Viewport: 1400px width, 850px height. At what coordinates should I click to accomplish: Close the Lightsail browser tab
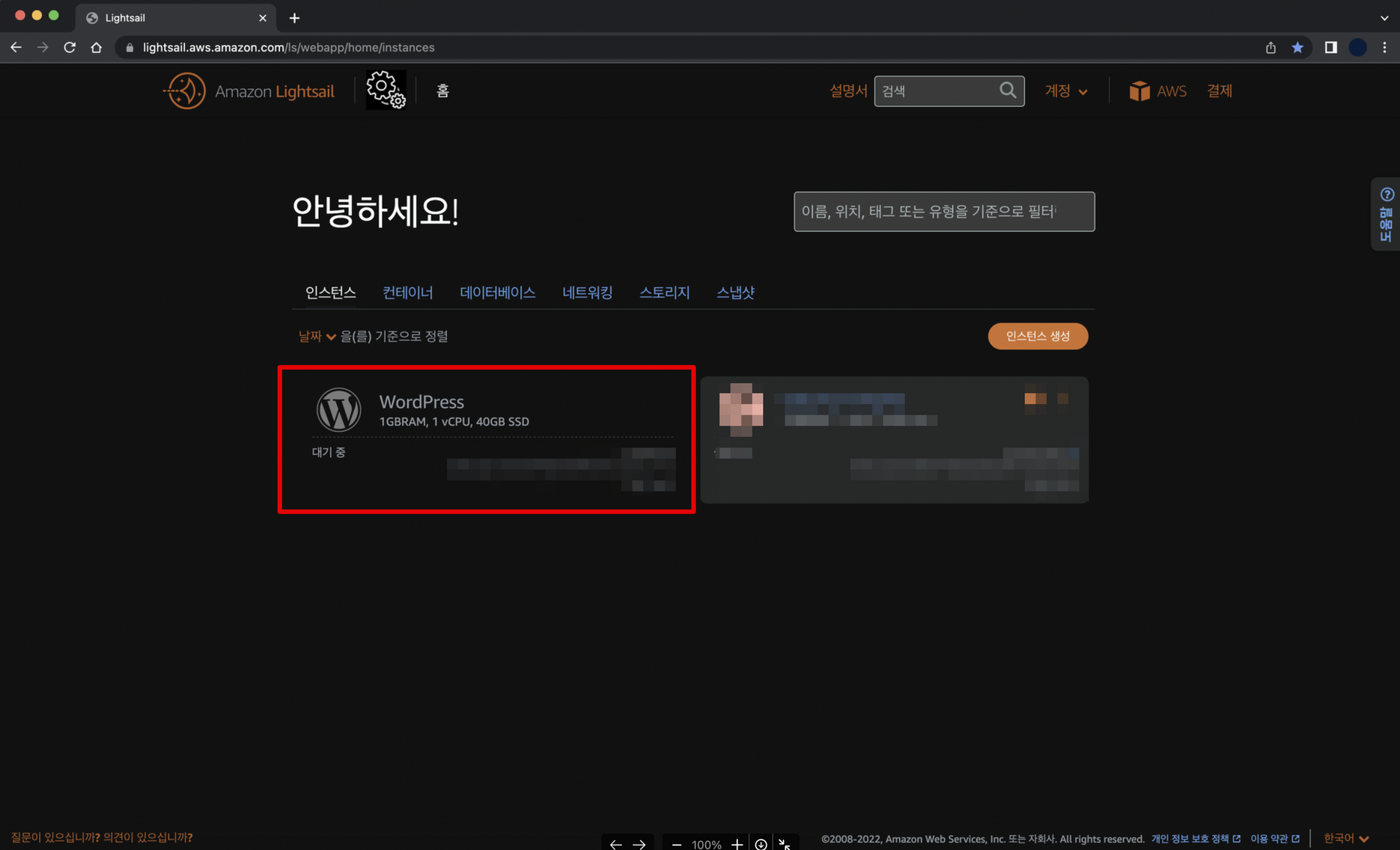[262, 18]
